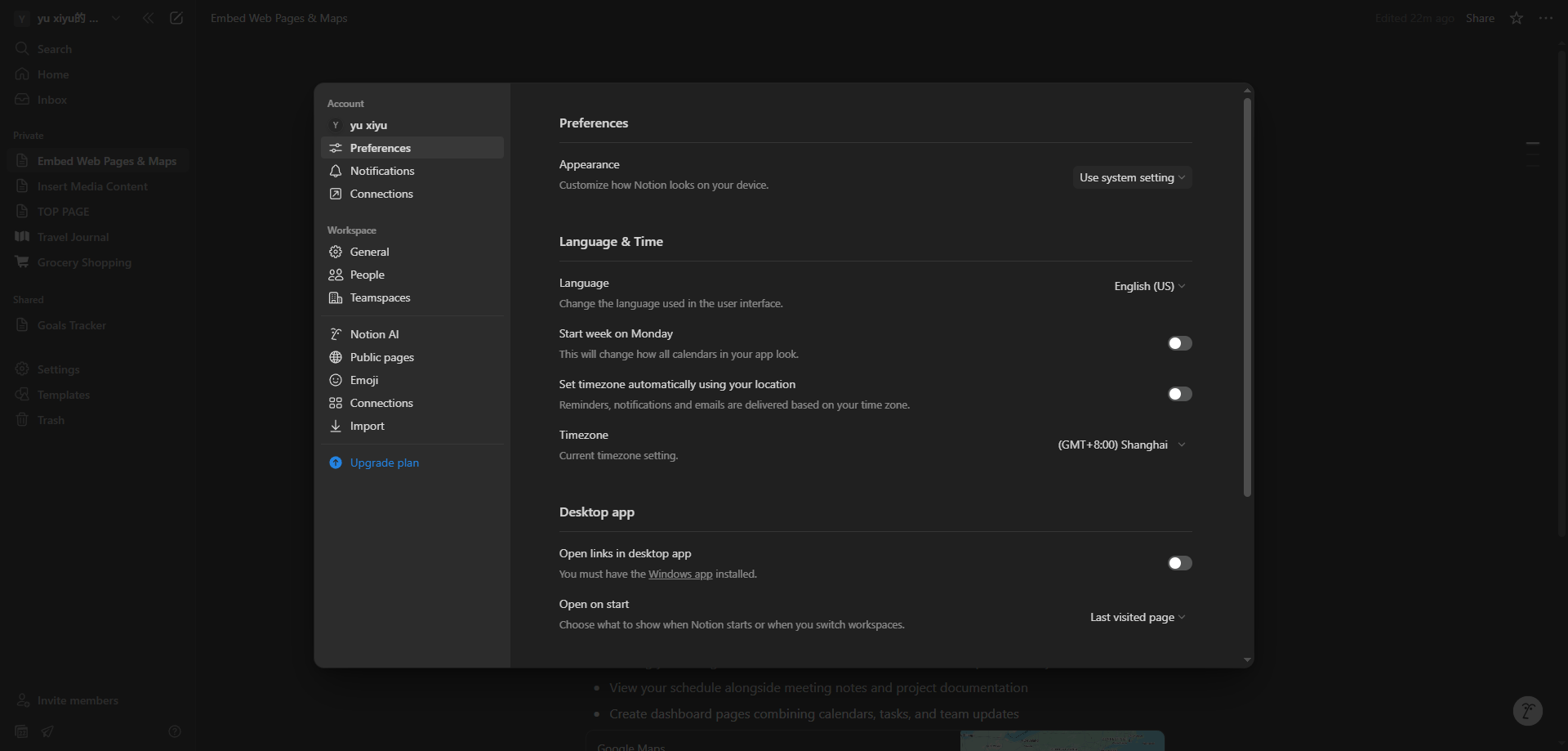Collapse sidebar with double chevron icon
Viewport: 1568px width, 751px height.
(148, 18)
